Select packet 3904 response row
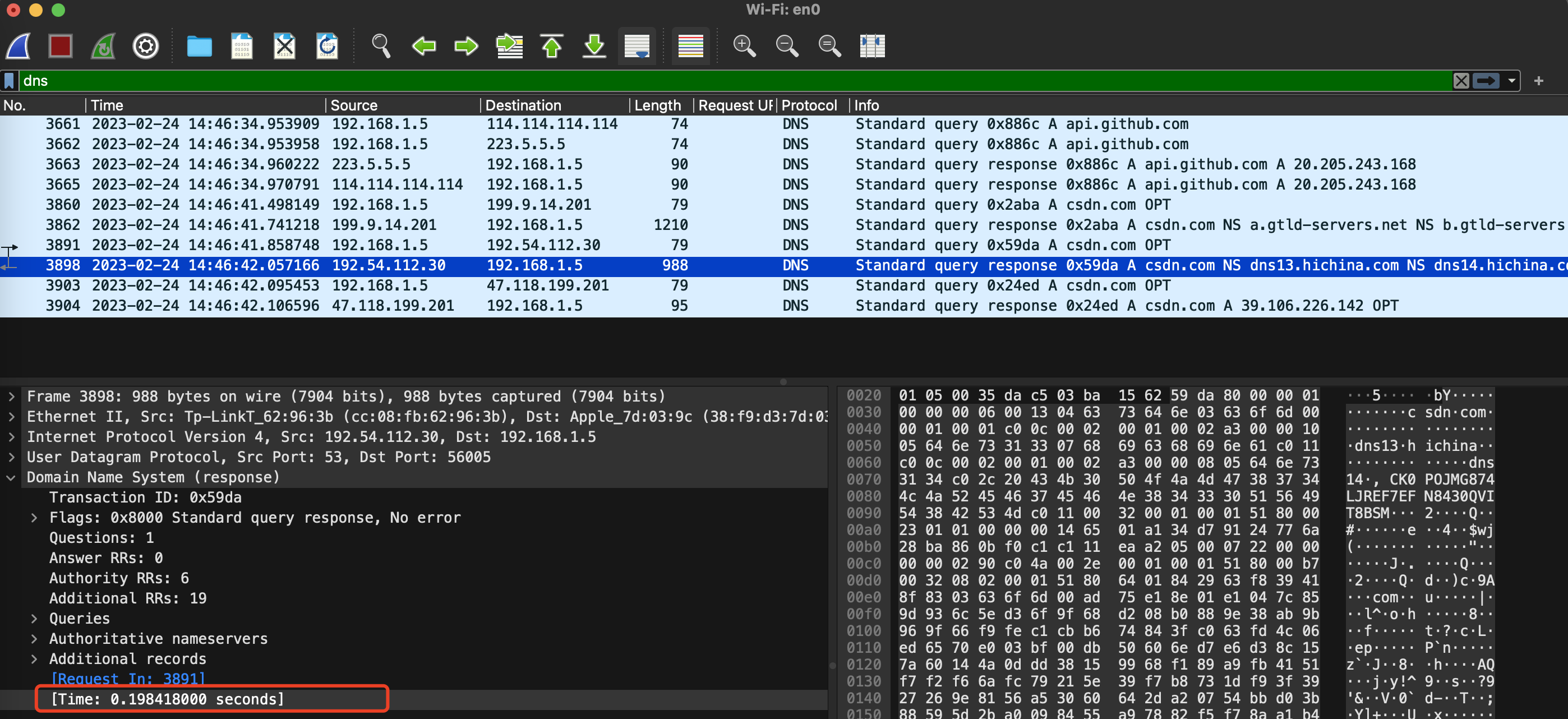The height and width of the screenshot is (719, 1568). [x=784, y=306]
